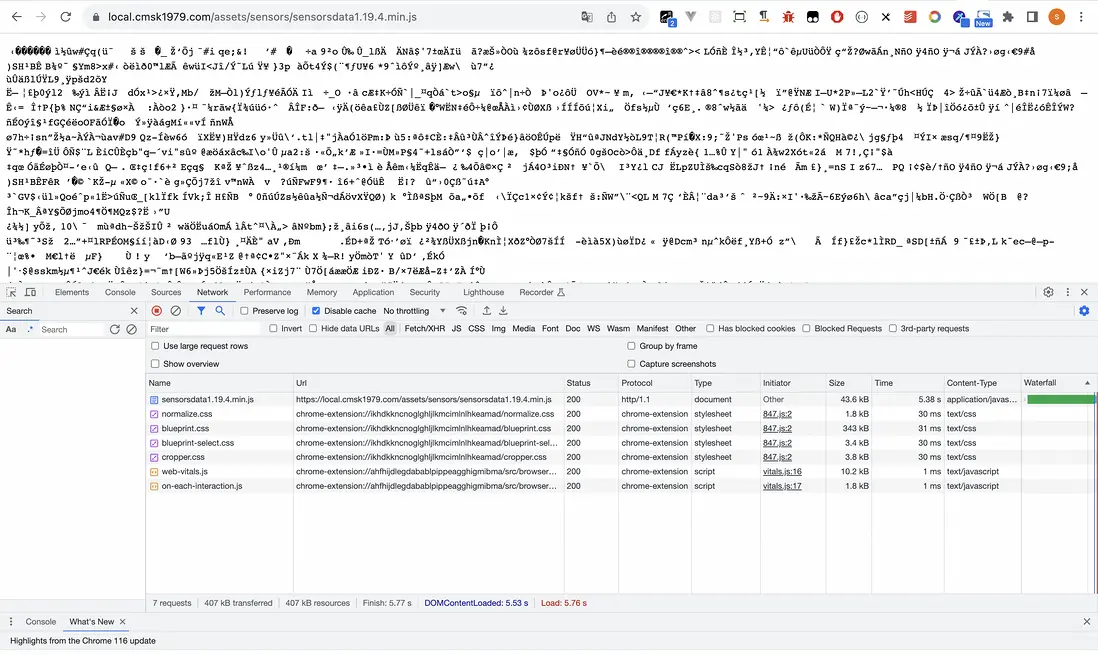1098x655 pixels.
Task: Open initiator link vitals.js:17
Action: tap(782, 485)
